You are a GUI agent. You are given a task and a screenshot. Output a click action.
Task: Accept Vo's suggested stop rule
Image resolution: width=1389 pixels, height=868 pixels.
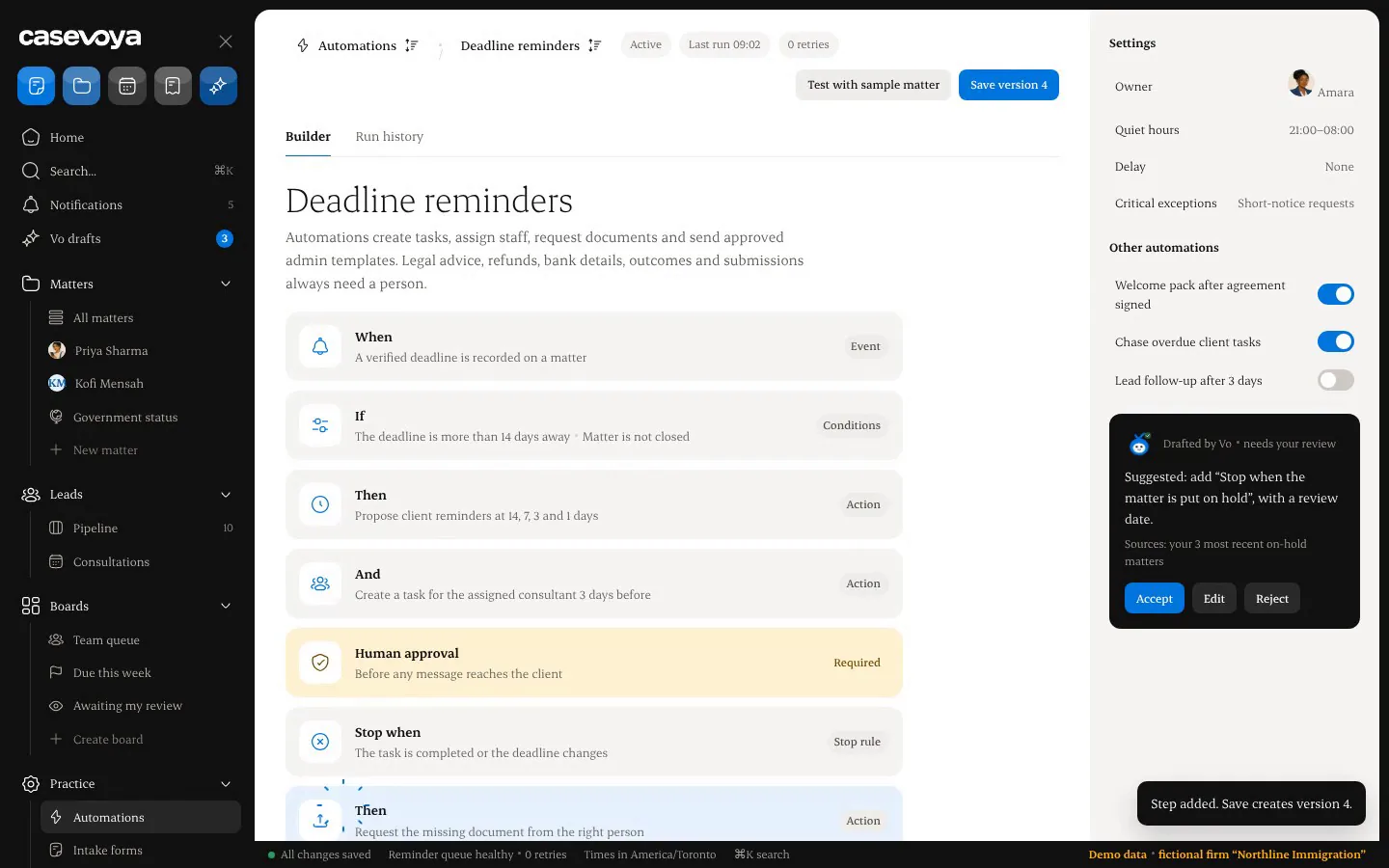(1154, 599)
